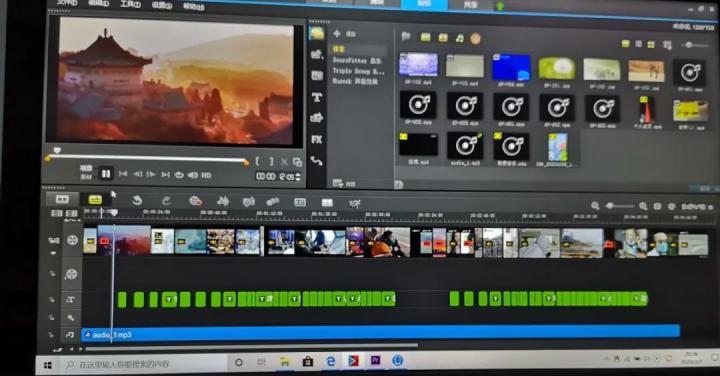Screen dimensions: 720x376
Task: Toggle HD preview mode
Action: point(206,175)
